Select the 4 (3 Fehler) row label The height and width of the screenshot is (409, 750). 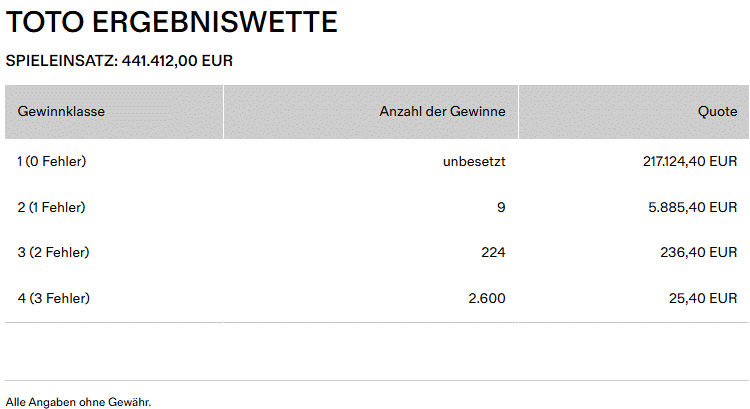[x=53, y=299]
